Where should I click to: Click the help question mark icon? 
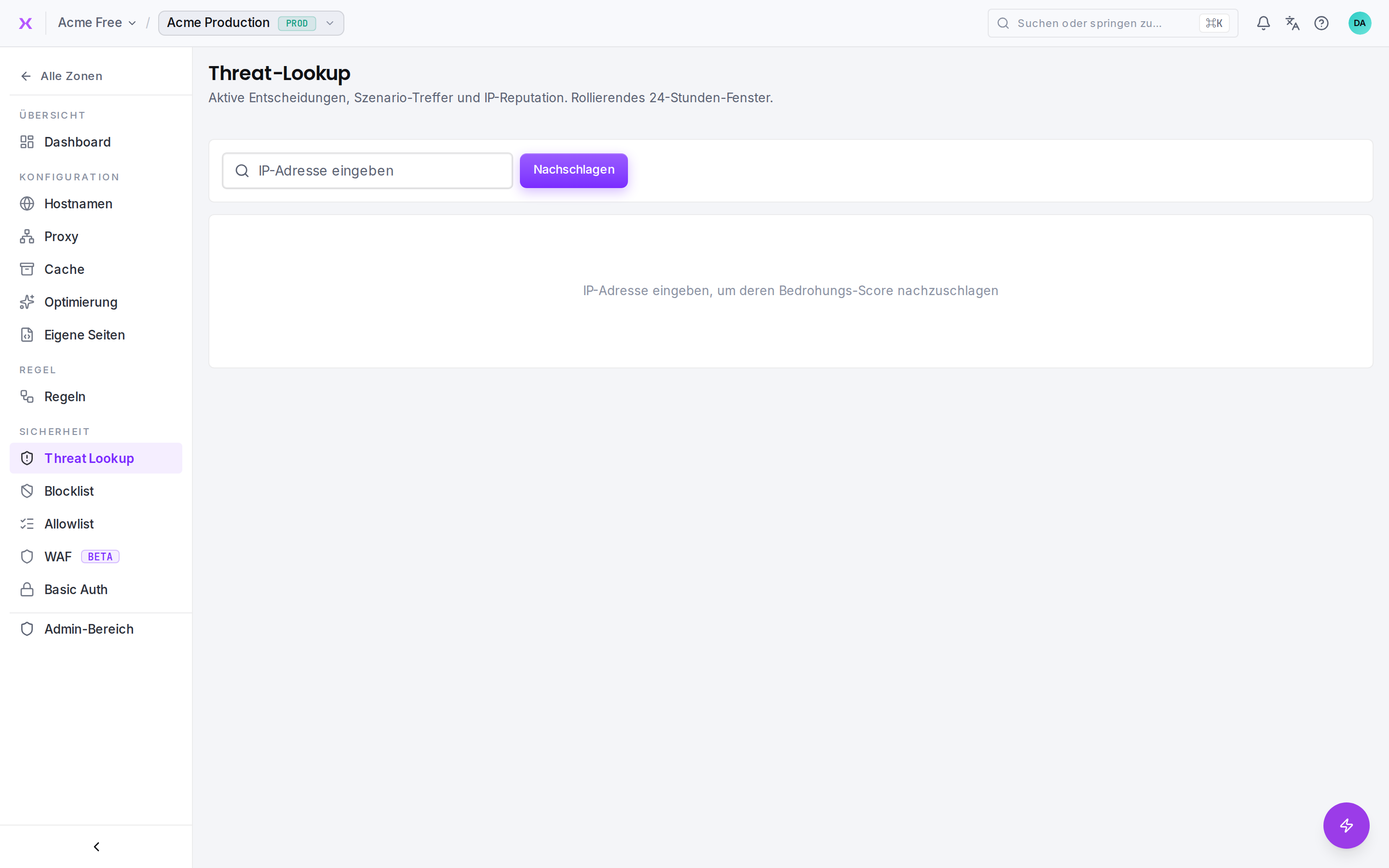1321,23
